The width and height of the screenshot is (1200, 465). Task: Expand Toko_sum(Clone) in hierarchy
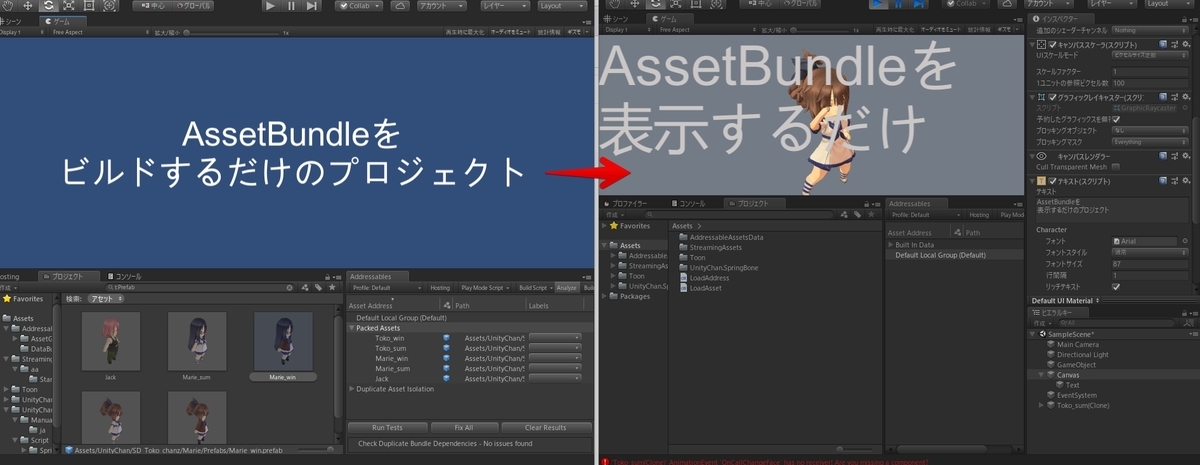(1043, 405)
